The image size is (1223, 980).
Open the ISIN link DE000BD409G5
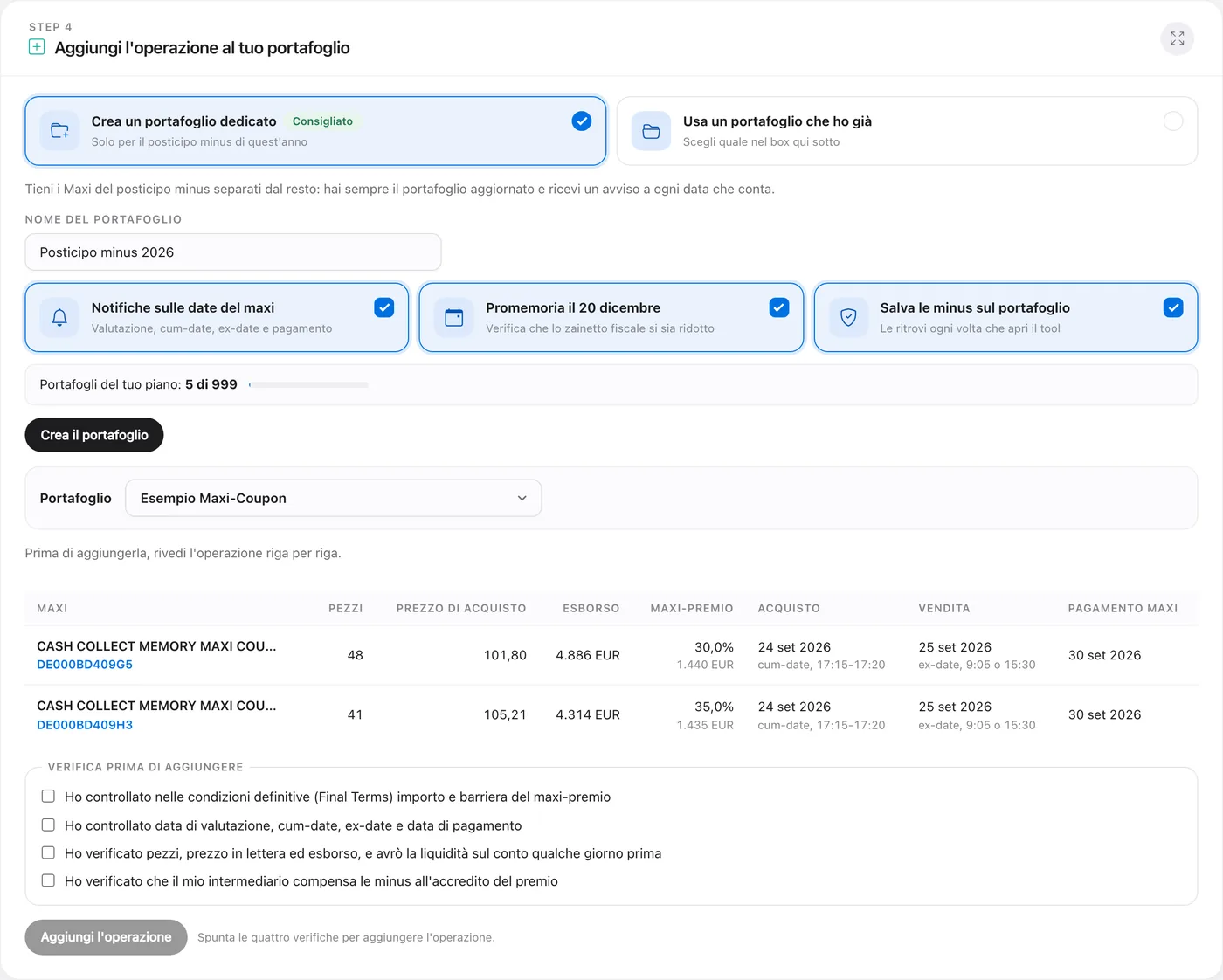pyautogui.click(x=85, y=665)
